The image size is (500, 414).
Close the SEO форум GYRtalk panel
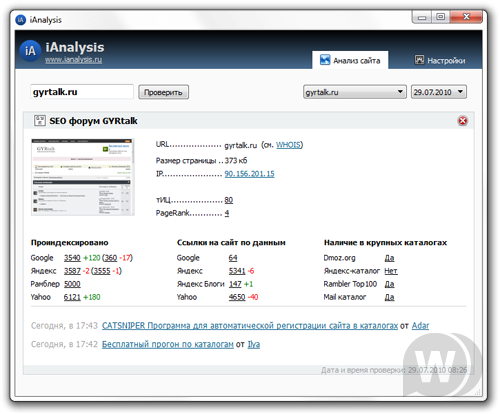click(x=462, y=121)
